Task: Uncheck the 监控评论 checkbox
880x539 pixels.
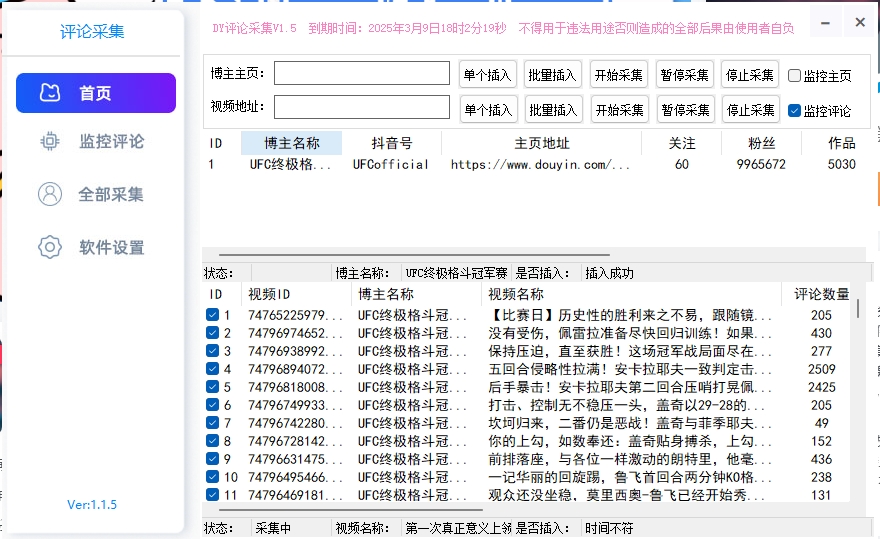Action: click(x=795, y=110)
